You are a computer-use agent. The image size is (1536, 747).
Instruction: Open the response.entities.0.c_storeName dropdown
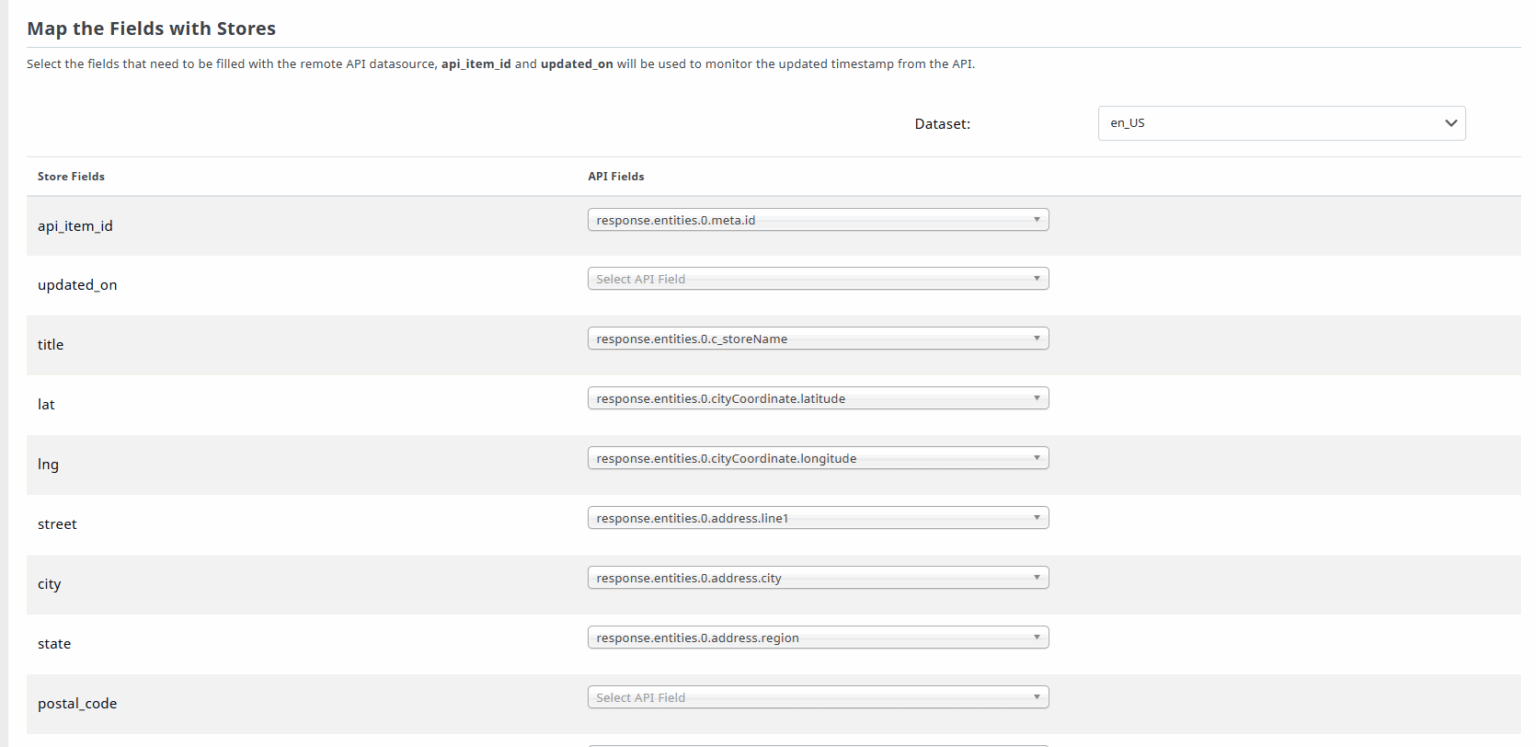click(x=817, y=339)
